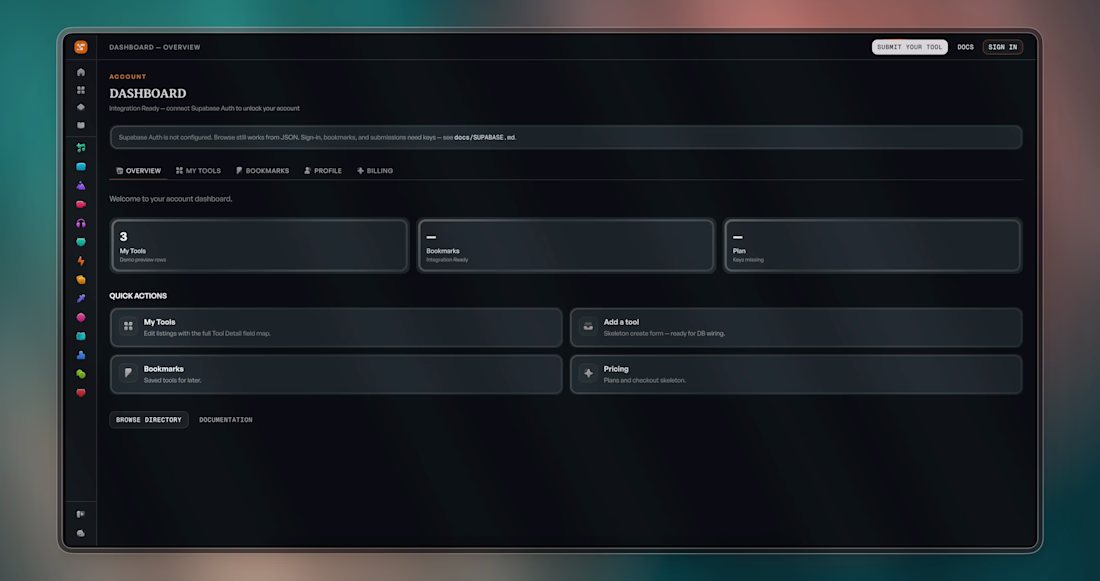
Task: Go to the Billing tab
Action: click(375, 171)
